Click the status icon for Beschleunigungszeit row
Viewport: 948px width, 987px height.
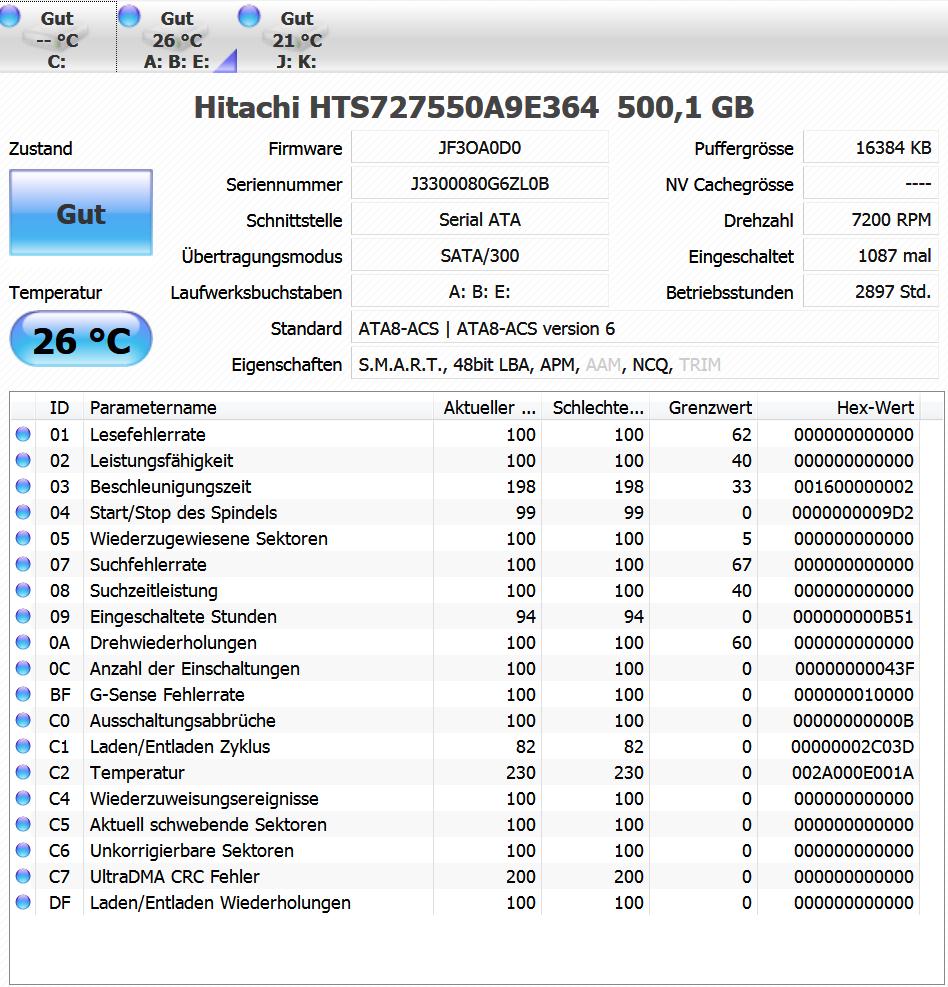23,486
